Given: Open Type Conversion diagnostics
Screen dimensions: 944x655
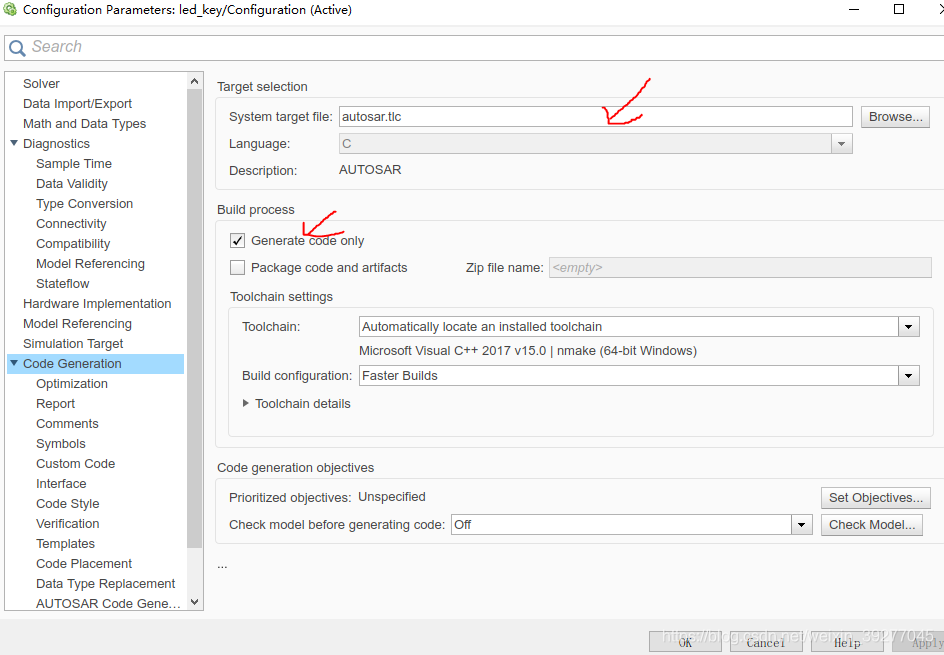Looking at the screenshot, I should coord(84,203).
